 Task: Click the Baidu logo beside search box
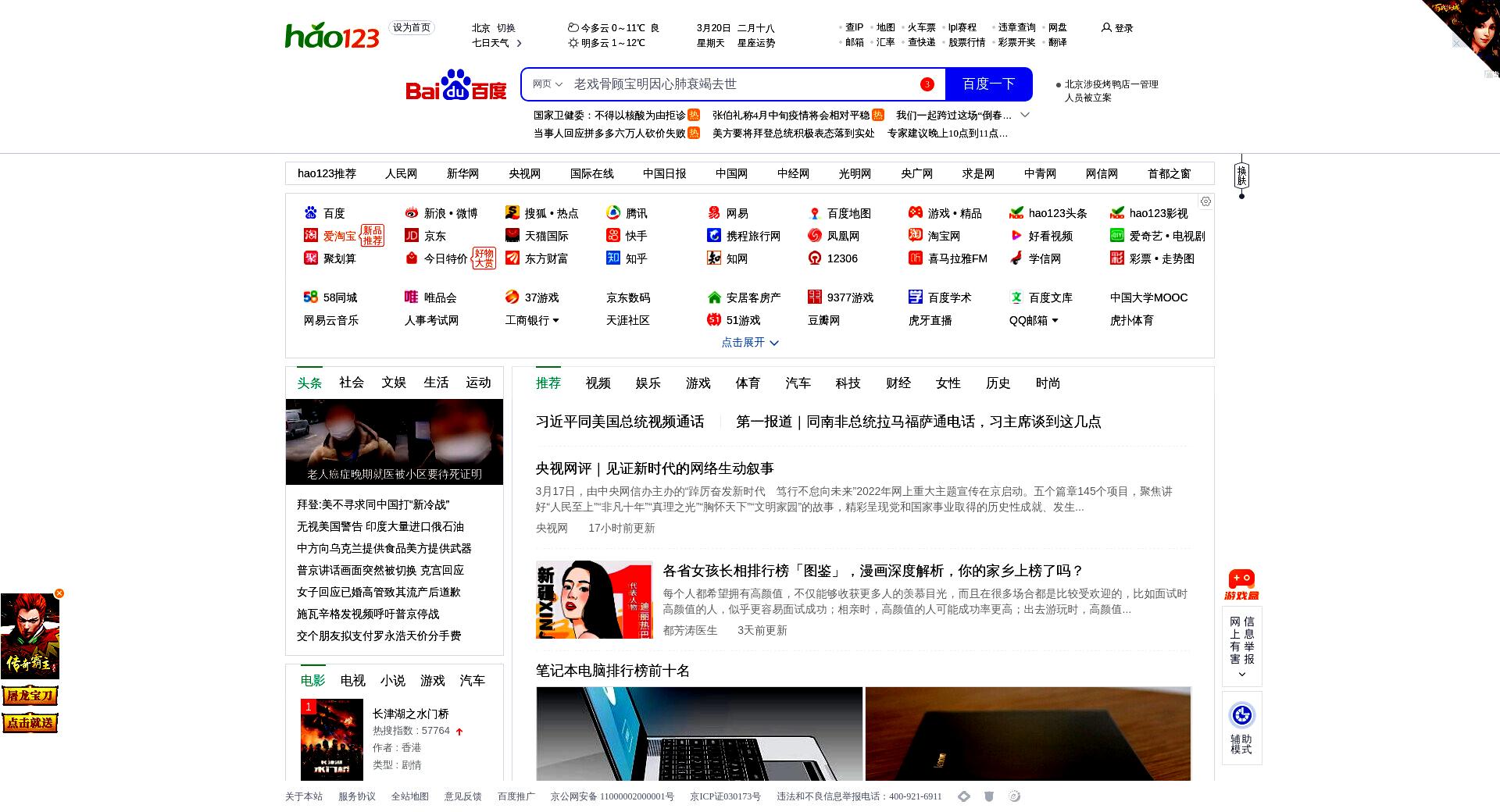tap(456, 85)
